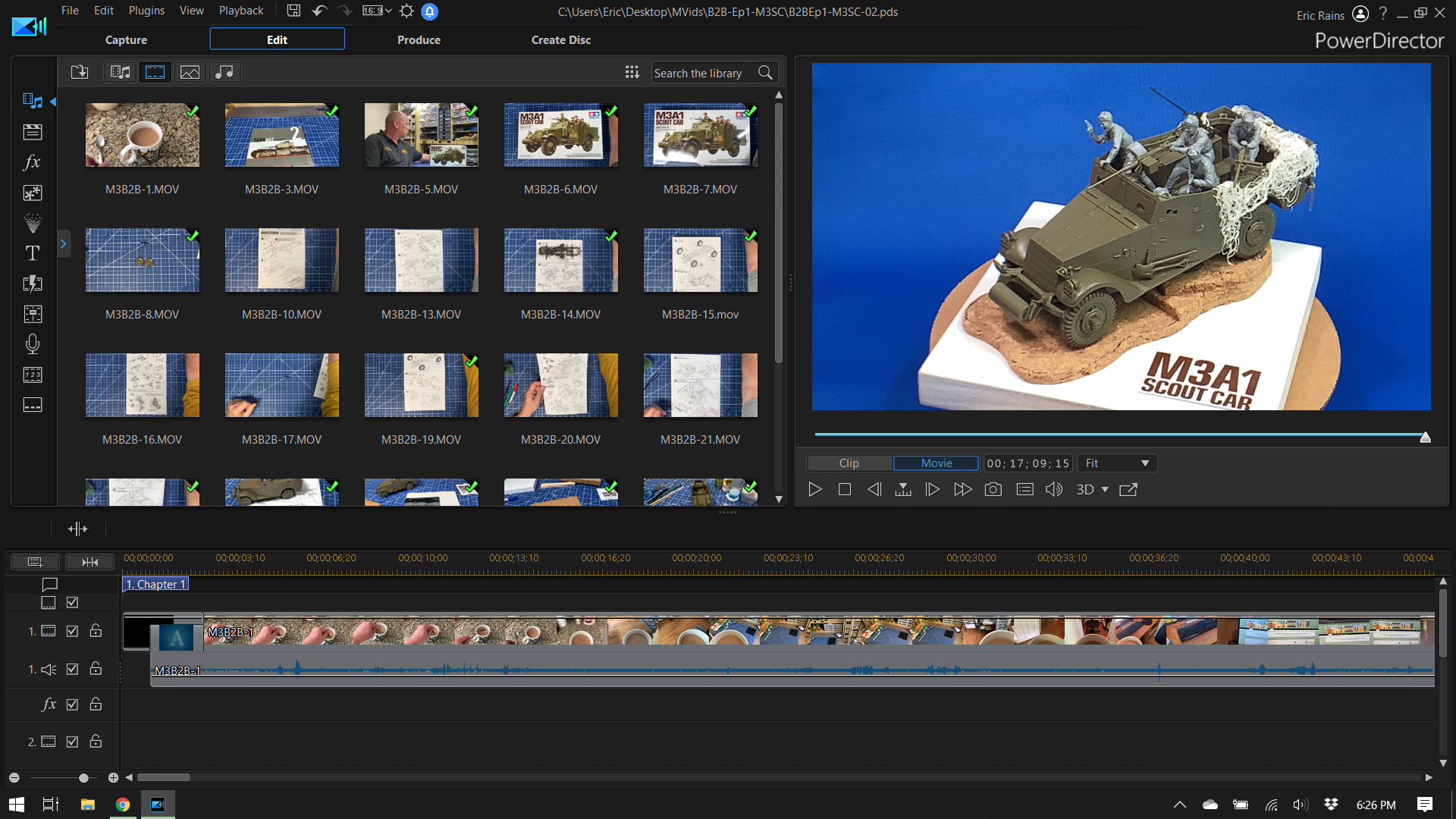Toggle the fx effect track checkbox
The width and height of the screenshot is (1456, 819).
pos(72,704)
